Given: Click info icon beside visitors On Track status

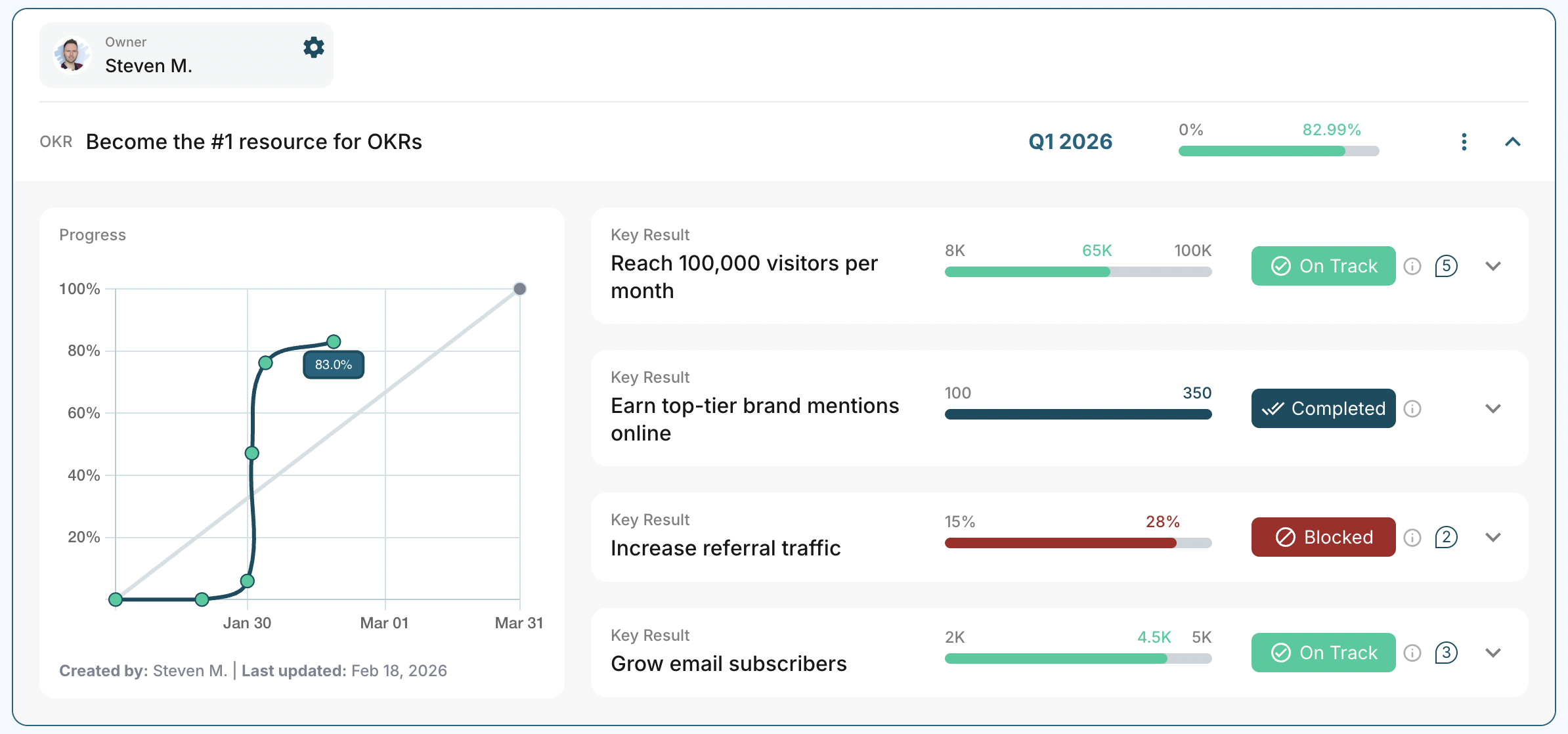Looking at the screenshot, I should point(1412,266).
